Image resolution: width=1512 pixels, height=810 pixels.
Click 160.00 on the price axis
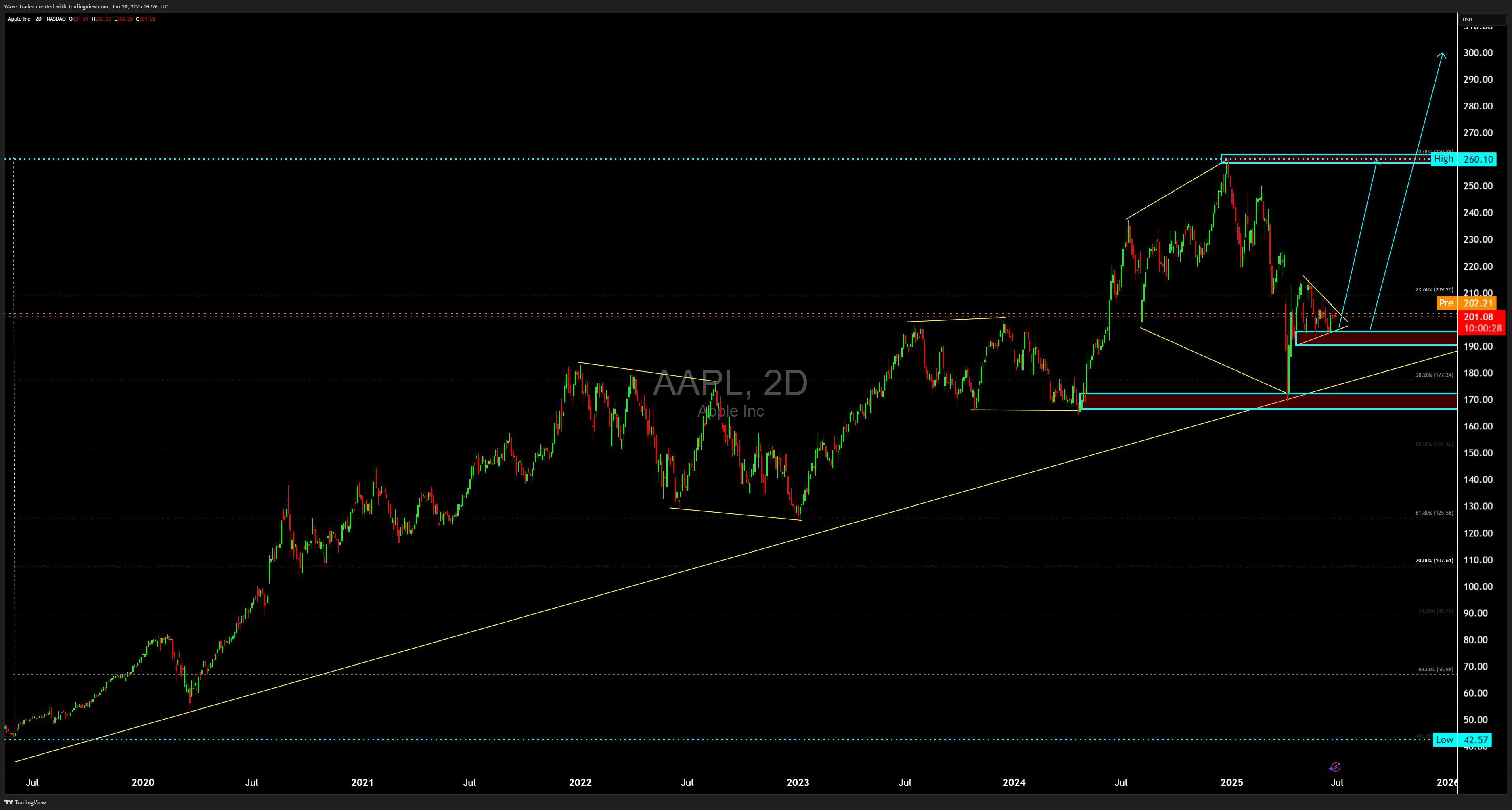click(1478, 426)
